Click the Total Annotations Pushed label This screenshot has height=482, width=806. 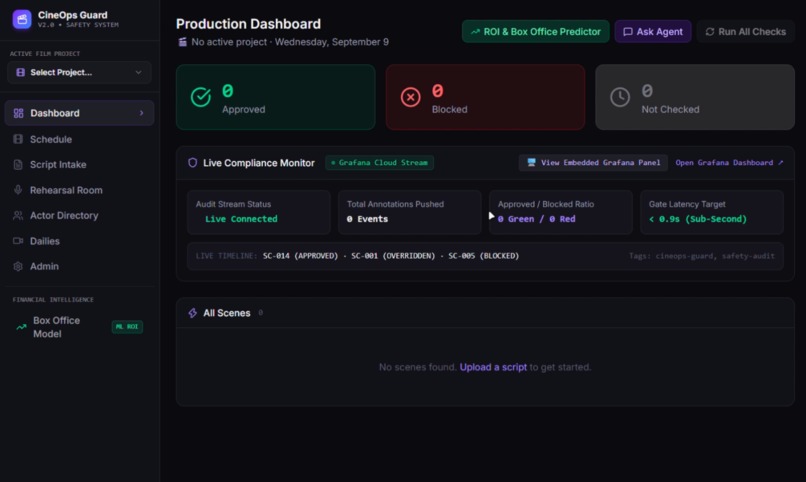click(395, 204)
